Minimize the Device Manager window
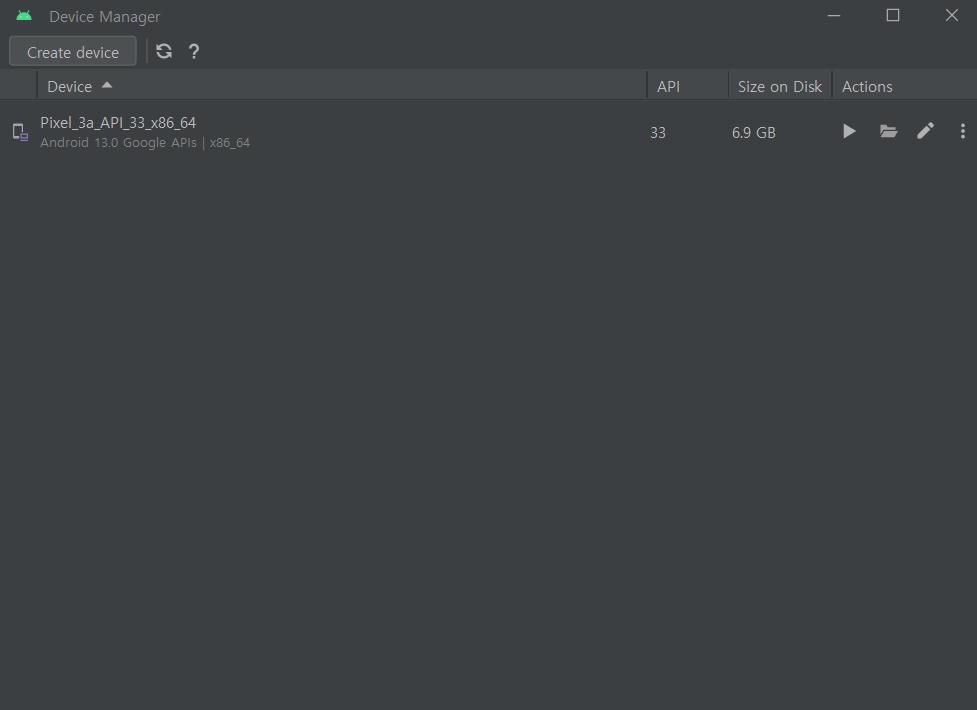Viewport: 977px width, 710px height. pos(834,16)
